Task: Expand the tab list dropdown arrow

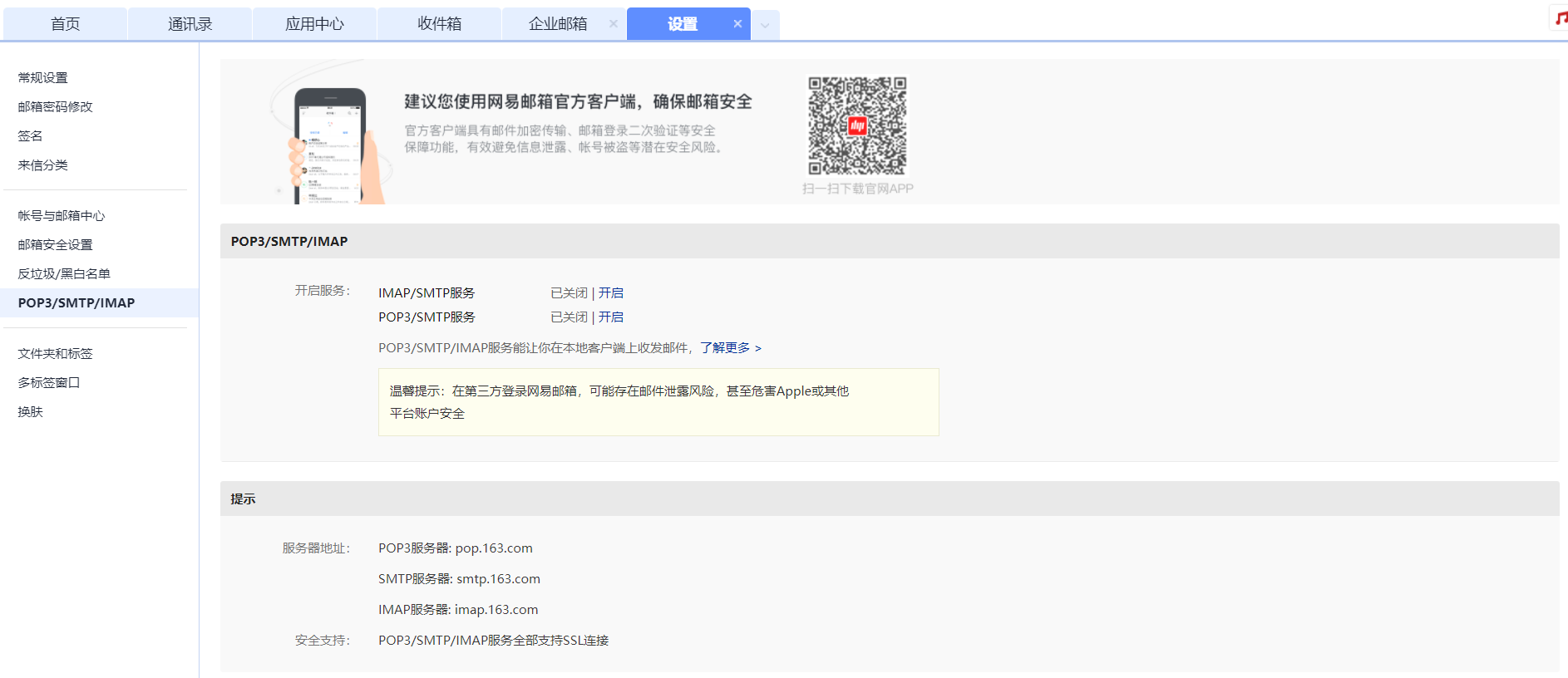Action: coord(765,25)
